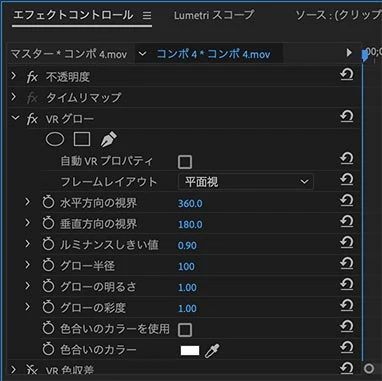Reset 色合いのカラー
This screenshot has height=381, width=382.
tap(347, 348)
